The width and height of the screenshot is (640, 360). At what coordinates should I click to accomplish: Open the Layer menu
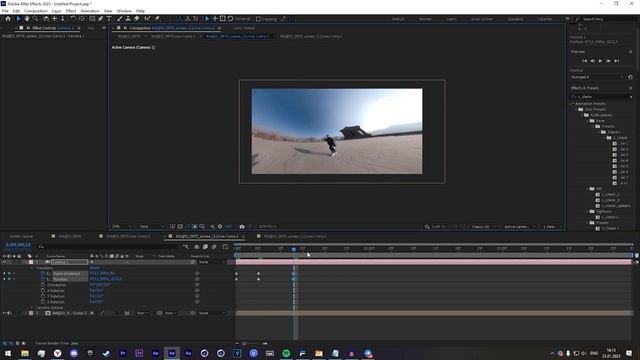click(57, 11)
